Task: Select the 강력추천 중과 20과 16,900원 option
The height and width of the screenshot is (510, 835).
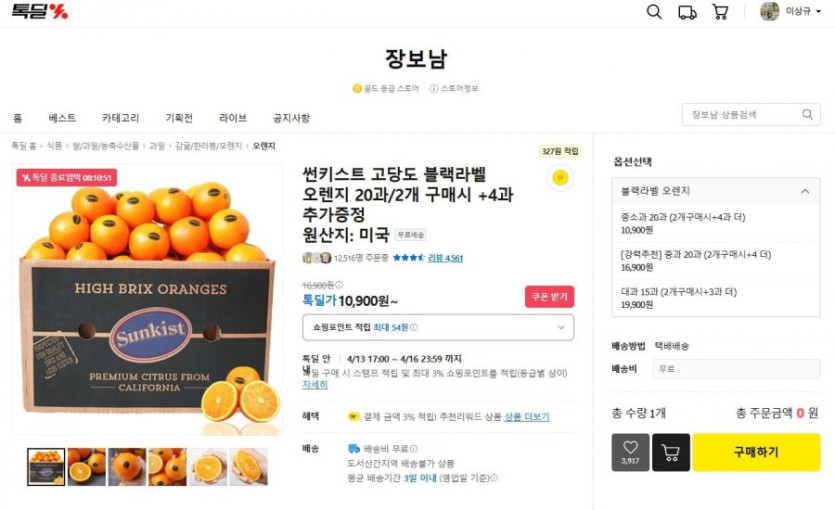Action: coord(716,261)
